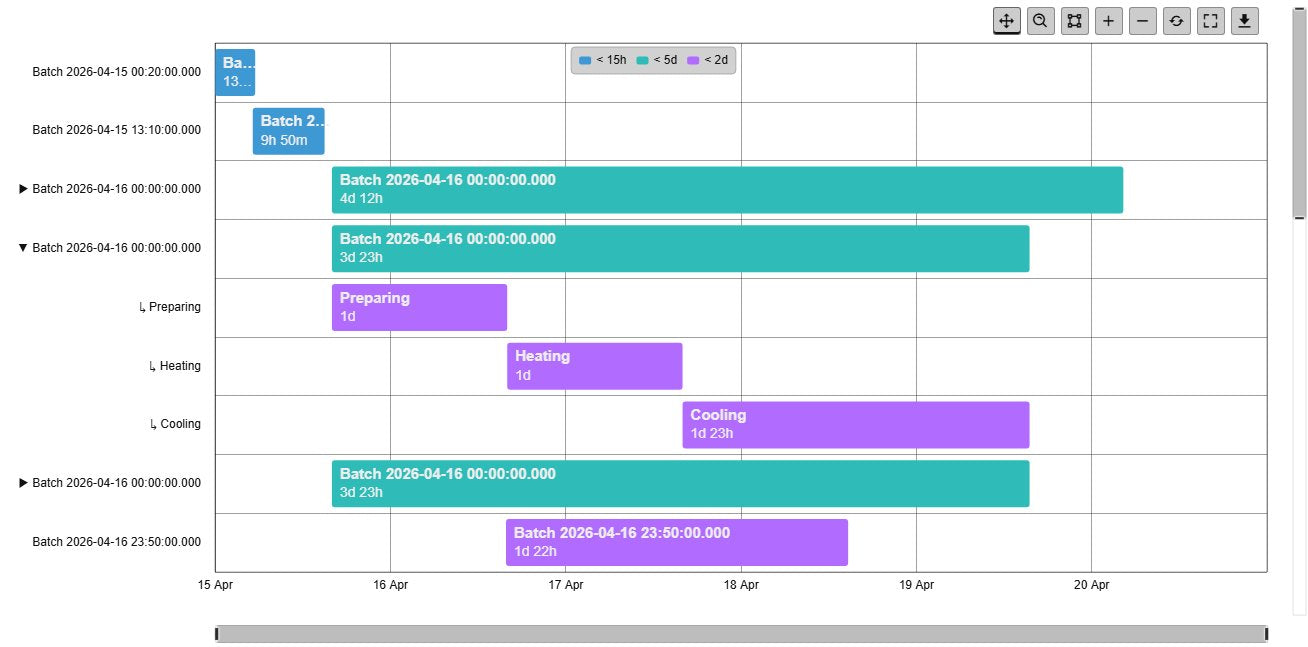Grab the left grip of the horizontal scrollbar
Viewport: 1308px width, 647px height.
coord(217,634)
